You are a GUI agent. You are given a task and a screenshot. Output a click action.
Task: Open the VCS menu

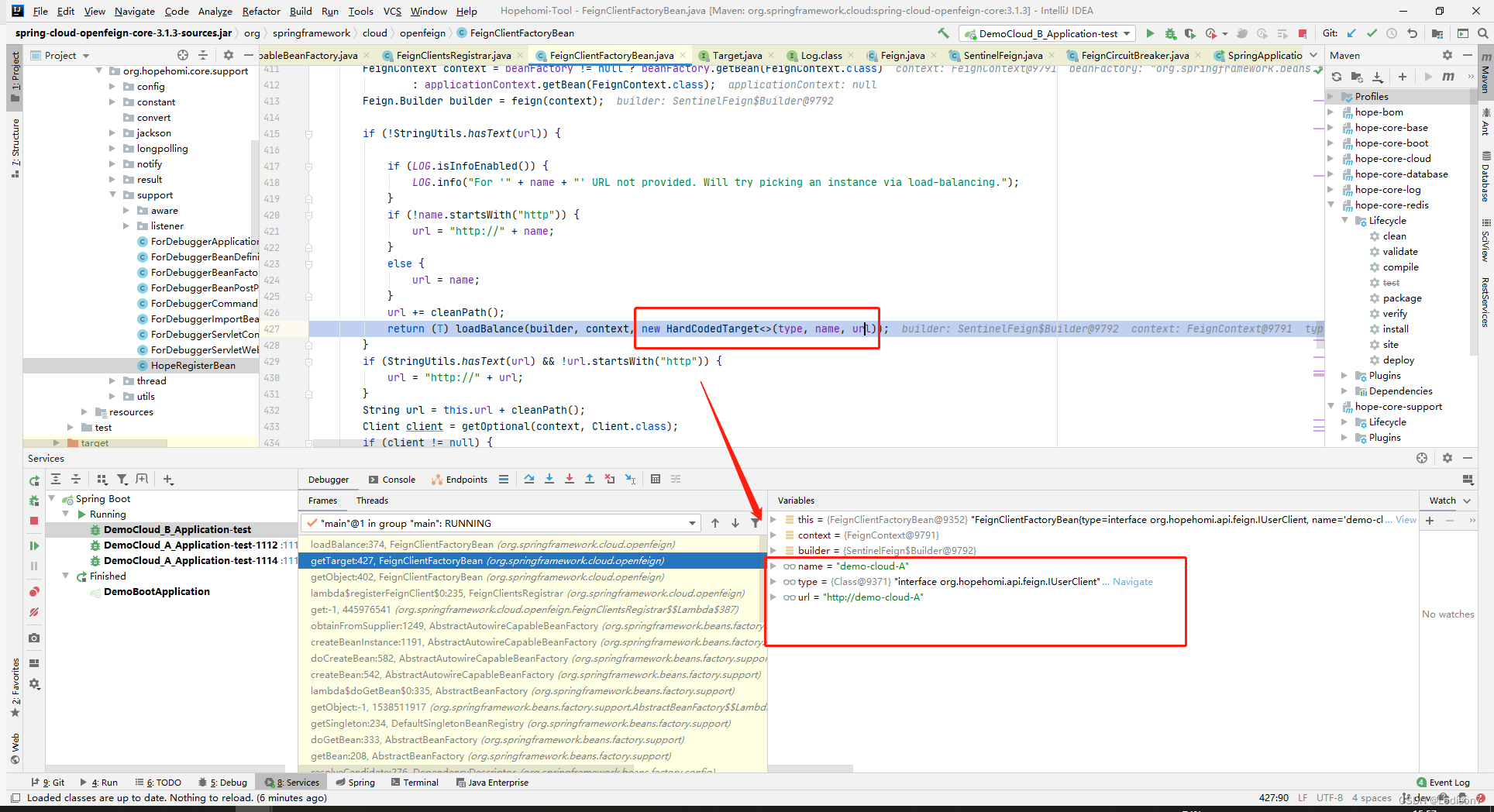(392, 11)
